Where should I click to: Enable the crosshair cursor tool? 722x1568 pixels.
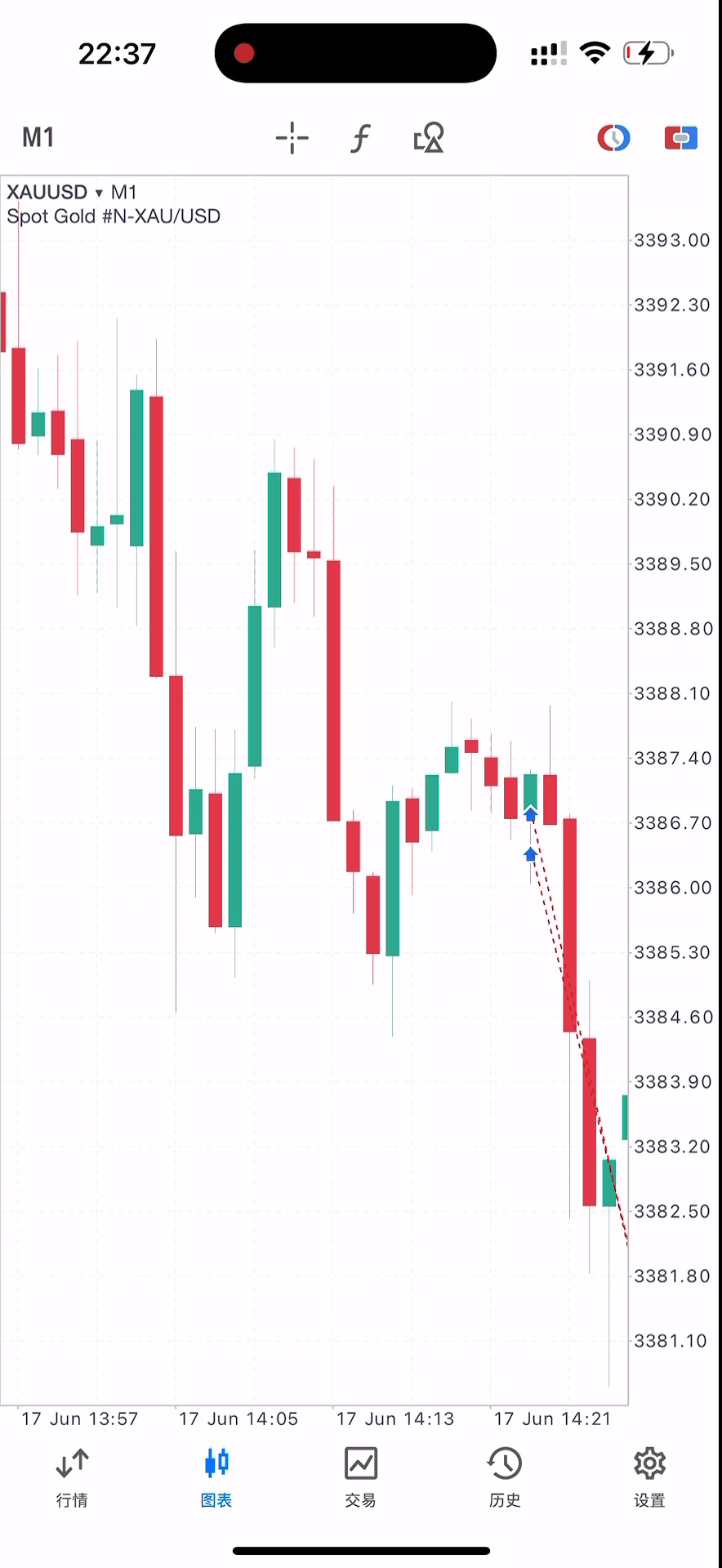[292, 138]
